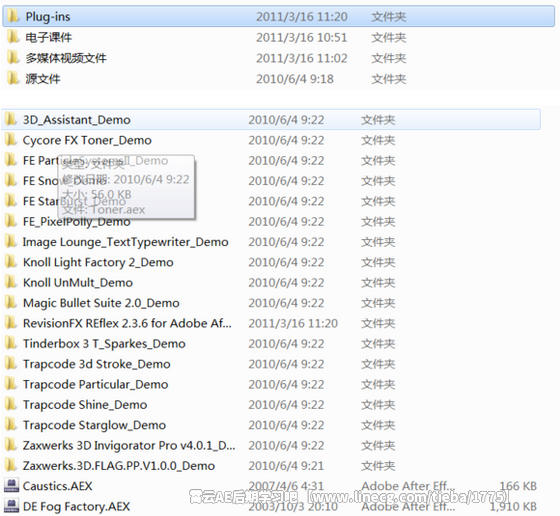Click the Trapcode Shine_Demo folder icon
Screen dimensions: 560x516
[11, 404]
